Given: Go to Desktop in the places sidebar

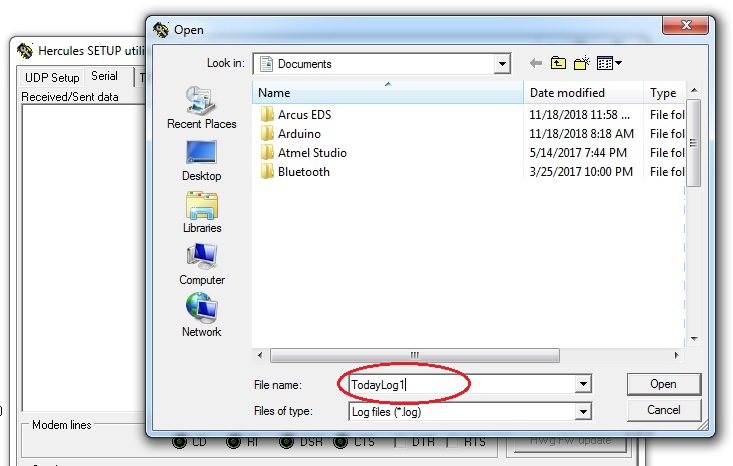Looking at the screenshot, I should click(201, 161).
